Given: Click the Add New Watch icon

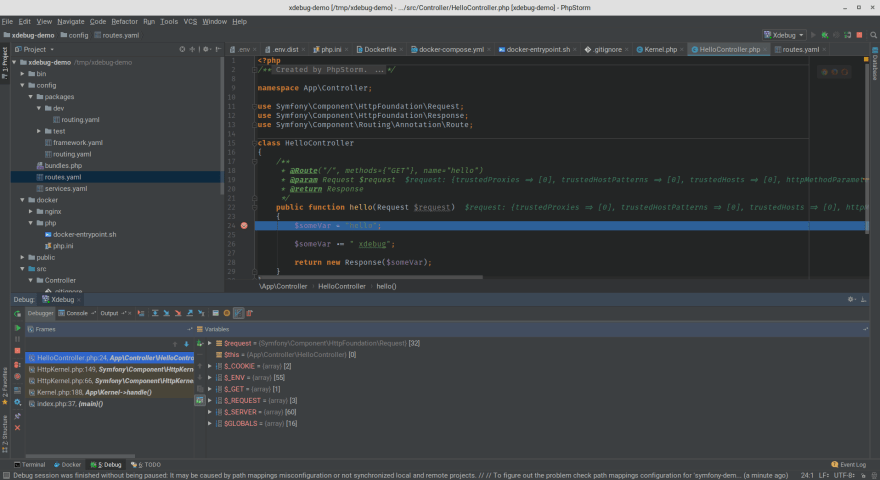Looking at the screenshot, I should click(200, 344).
